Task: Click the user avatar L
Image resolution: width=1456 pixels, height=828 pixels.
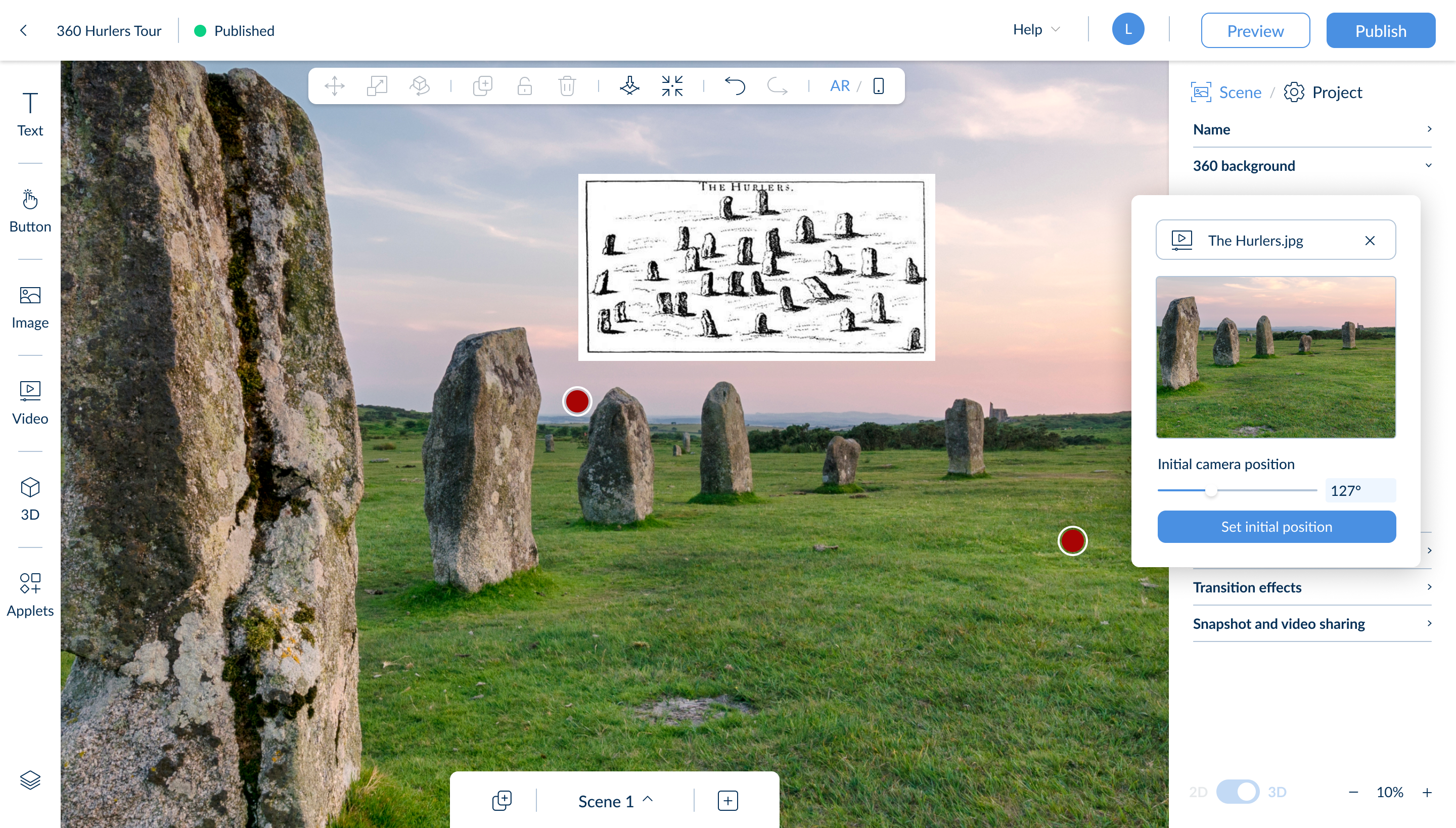Action: 1128,29
